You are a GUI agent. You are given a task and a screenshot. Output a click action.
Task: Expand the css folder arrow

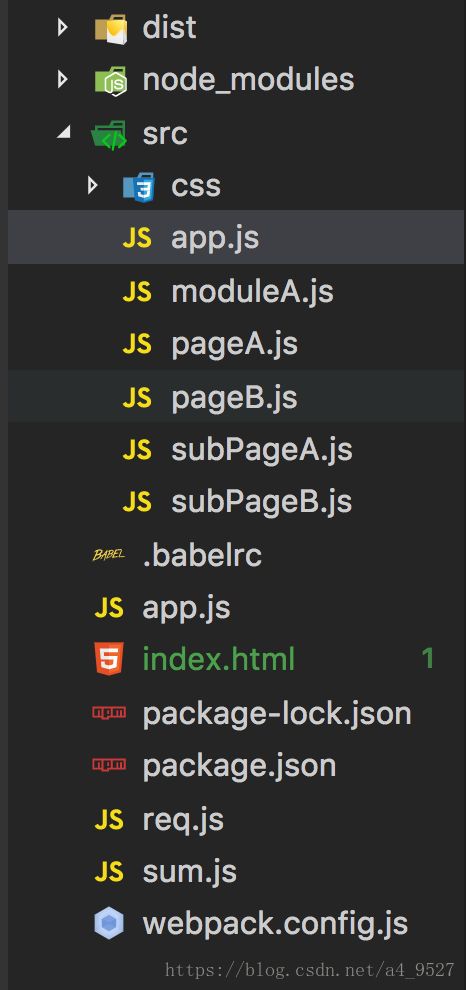(92, 186)
